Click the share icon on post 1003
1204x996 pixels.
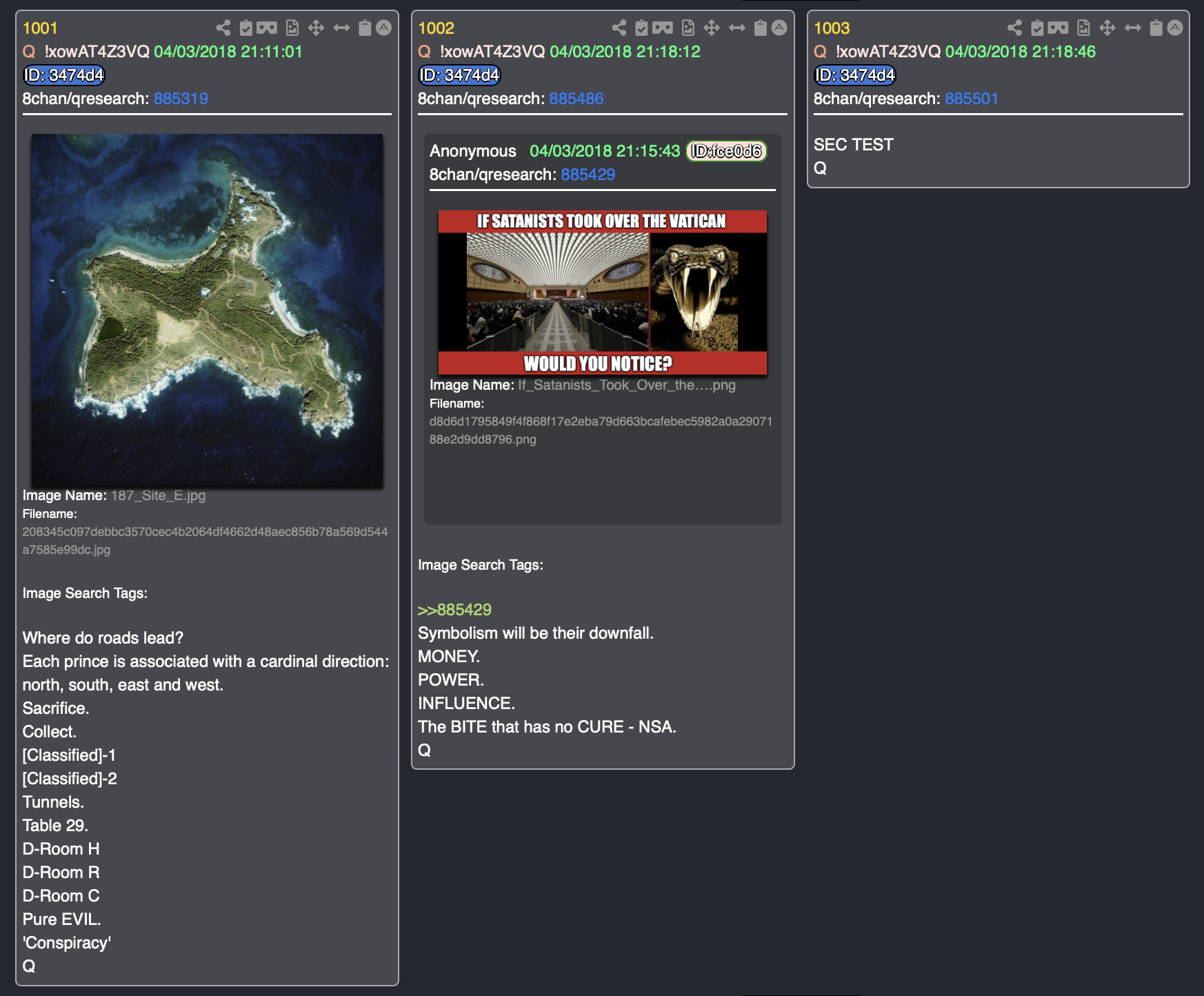[x=1015, y=28]
